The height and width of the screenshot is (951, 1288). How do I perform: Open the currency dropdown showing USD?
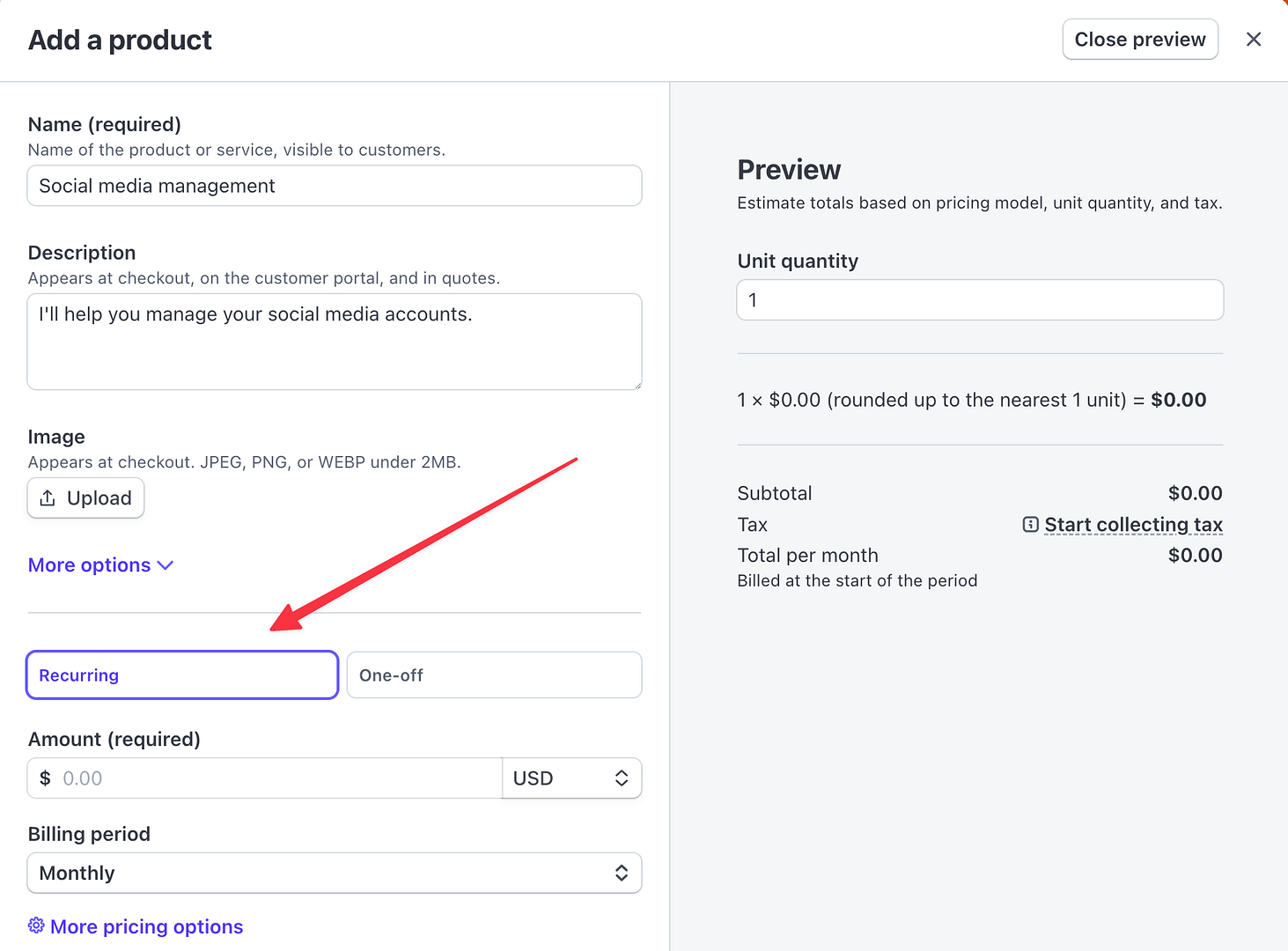(x=571, y=778)
